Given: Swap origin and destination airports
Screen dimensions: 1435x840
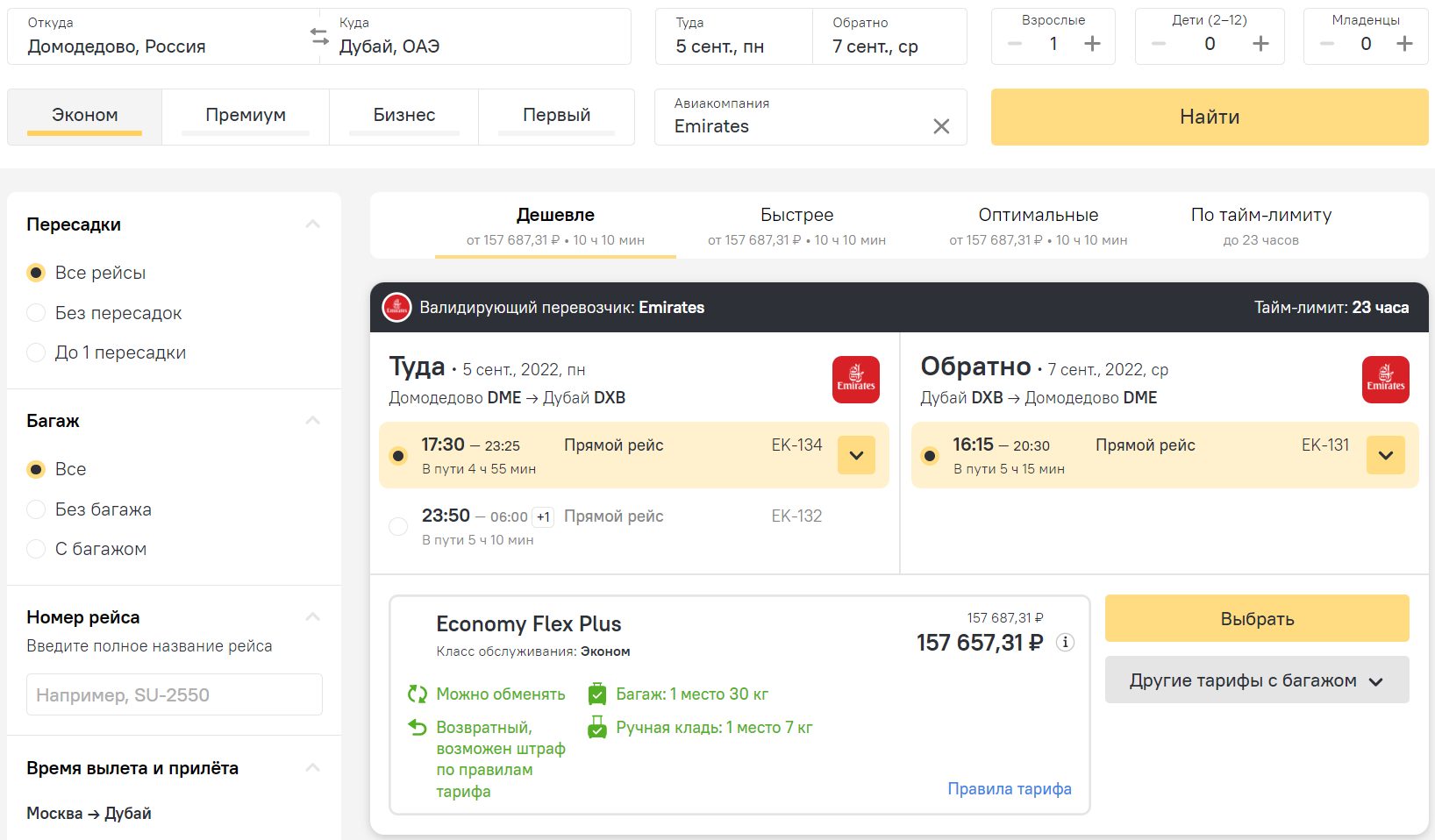Looking at the screenshot, I should point(319,37).
